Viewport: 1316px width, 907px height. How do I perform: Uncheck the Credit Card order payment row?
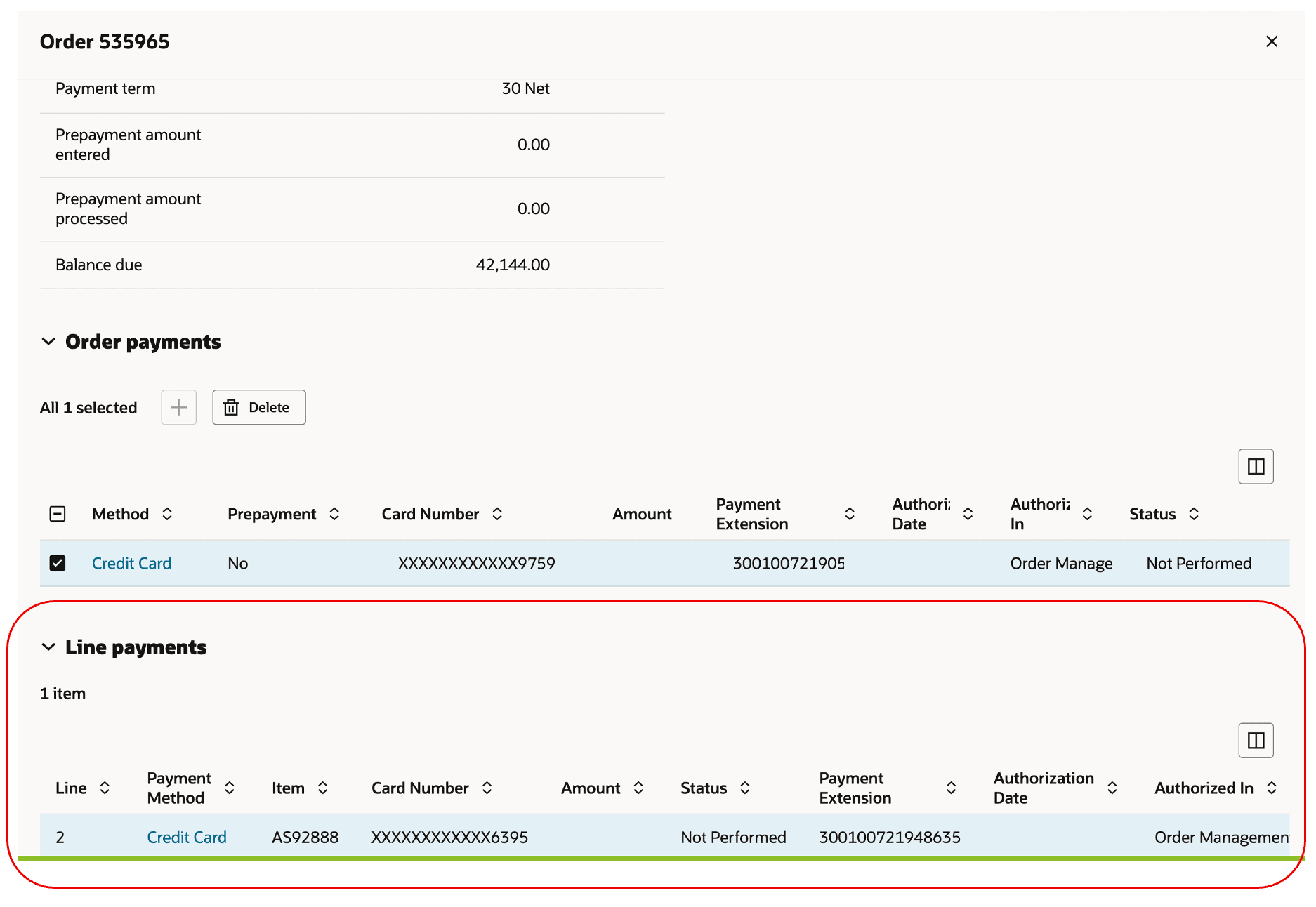(x=58, y=563)
